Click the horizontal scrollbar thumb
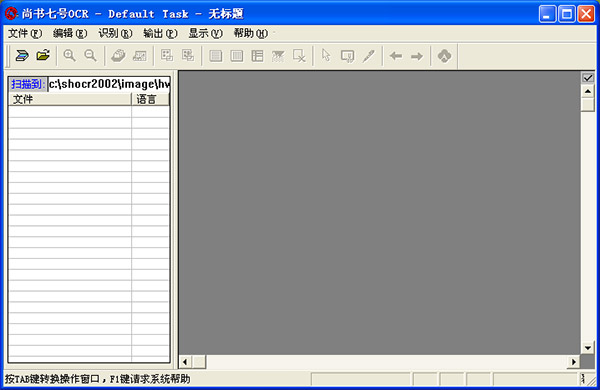 click(199, 362)
